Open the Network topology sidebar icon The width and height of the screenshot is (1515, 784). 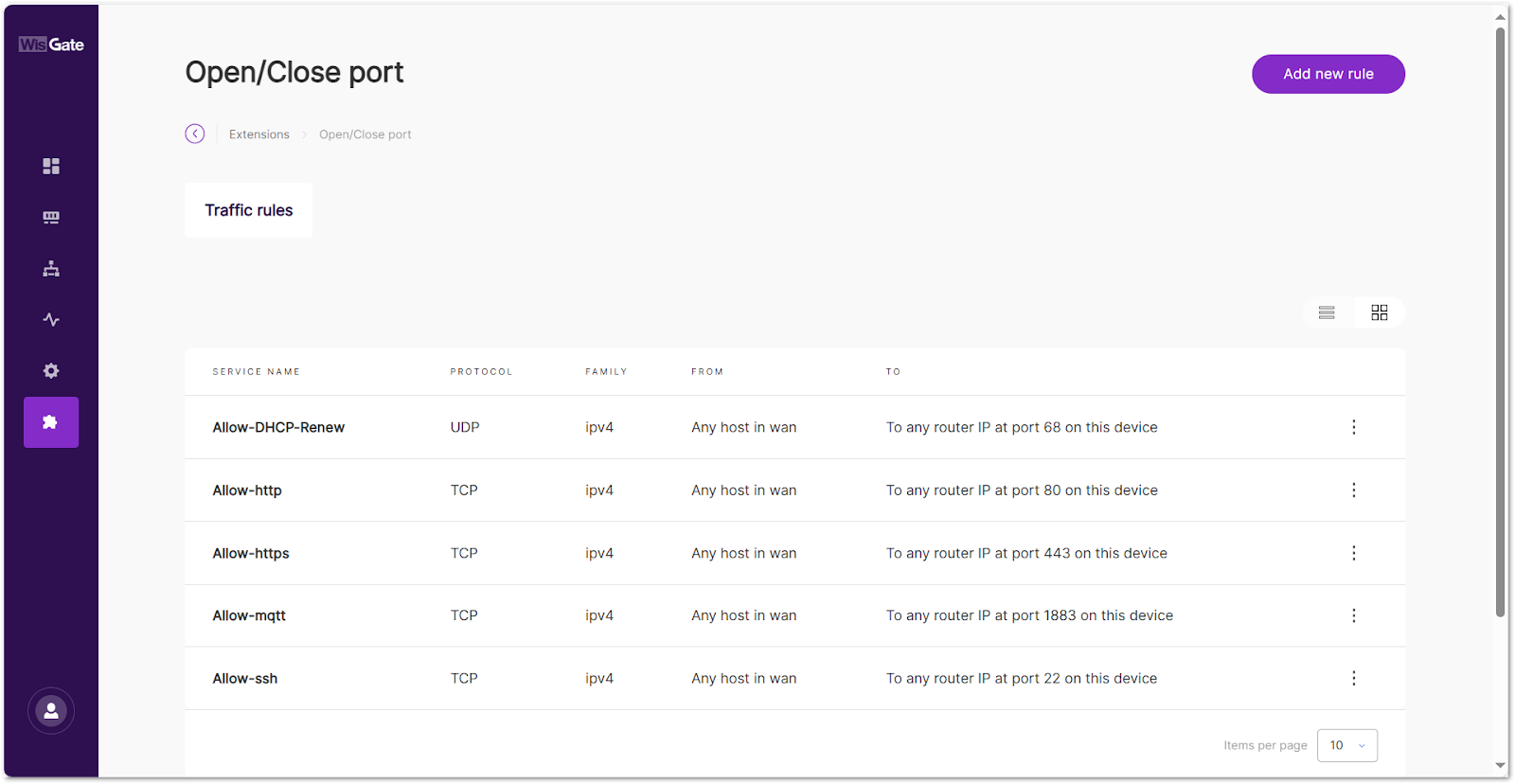(x=51, y=269)
